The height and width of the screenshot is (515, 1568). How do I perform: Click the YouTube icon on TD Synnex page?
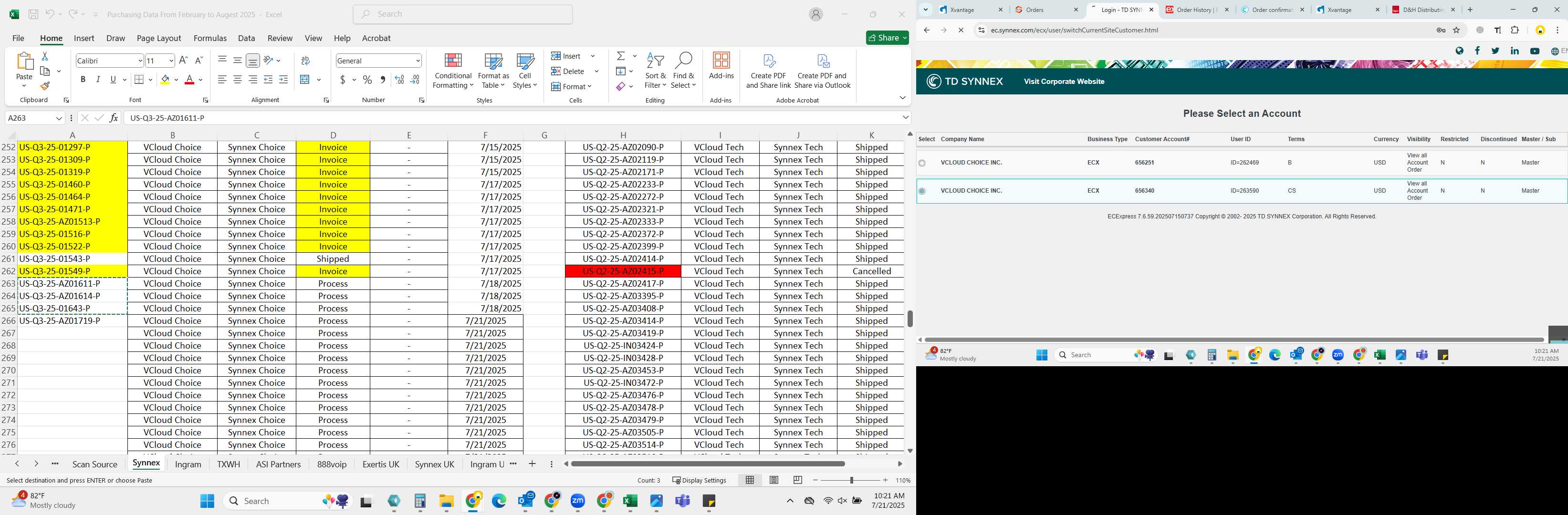click(x=1535, y=51)
